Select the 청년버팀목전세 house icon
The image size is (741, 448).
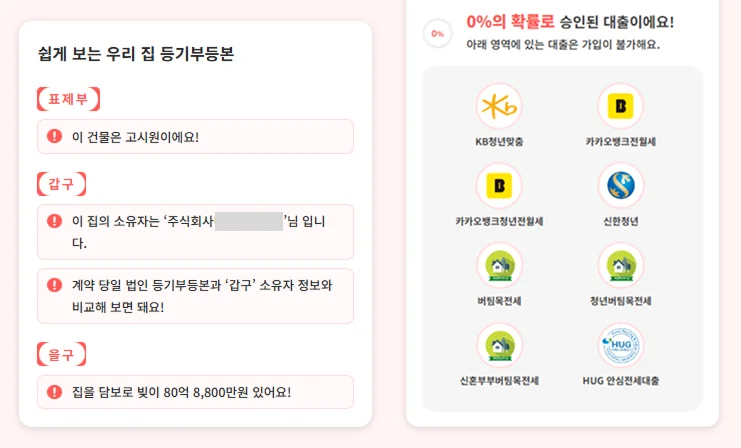[x=620, y=266]
